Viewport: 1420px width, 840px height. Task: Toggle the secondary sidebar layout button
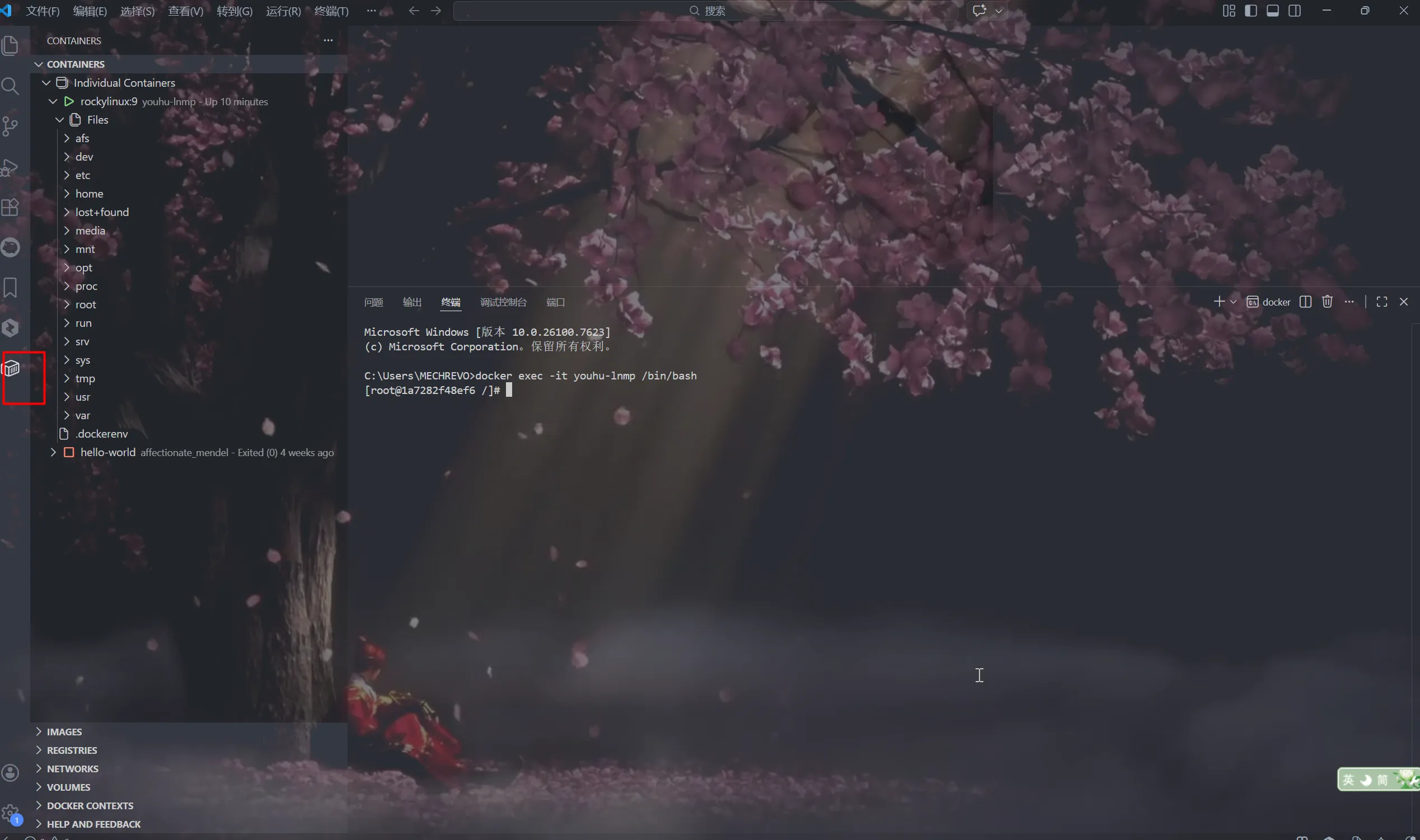[1295, 11]
